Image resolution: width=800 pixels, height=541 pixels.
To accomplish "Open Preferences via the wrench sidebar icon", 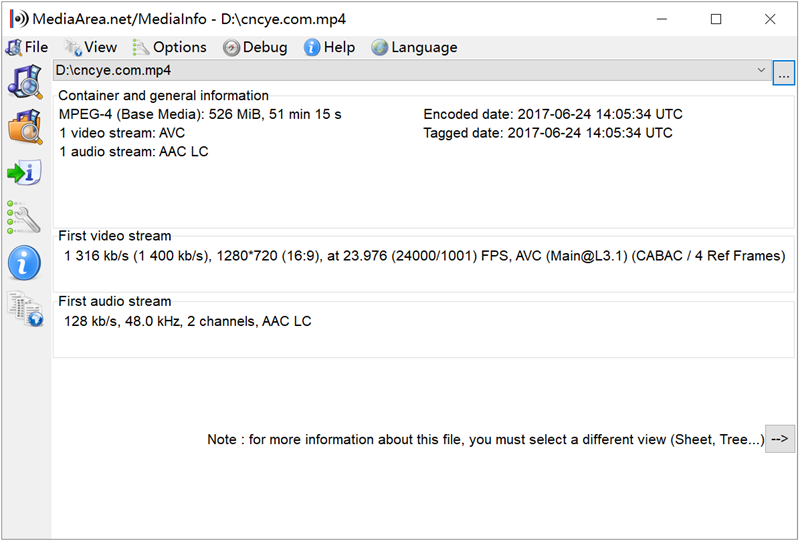I will pos(24,217).
